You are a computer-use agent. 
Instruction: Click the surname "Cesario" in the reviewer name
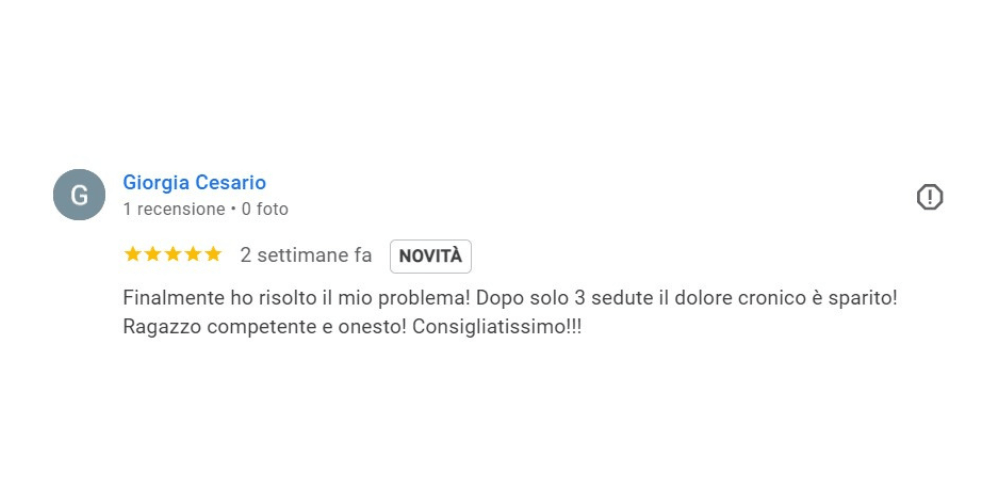point(231,183)
